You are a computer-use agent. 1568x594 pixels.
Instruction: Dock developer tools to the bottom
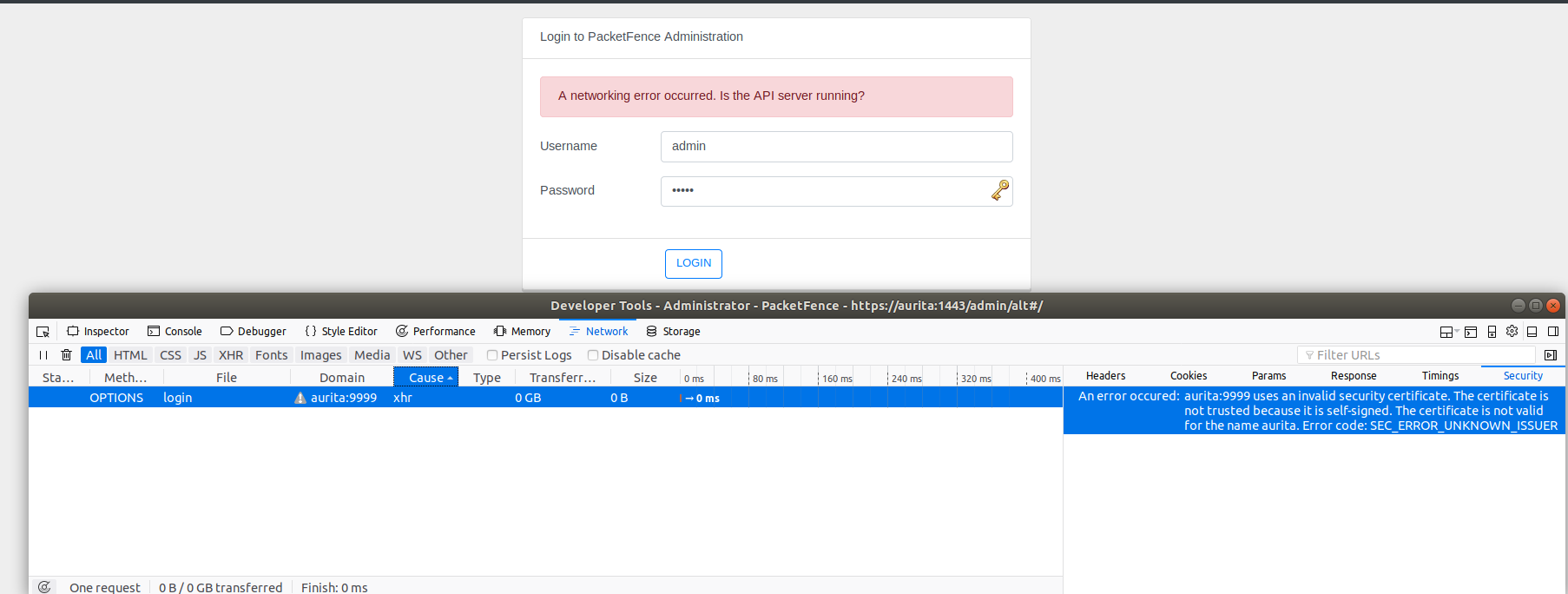click(x=1532, y=332)
